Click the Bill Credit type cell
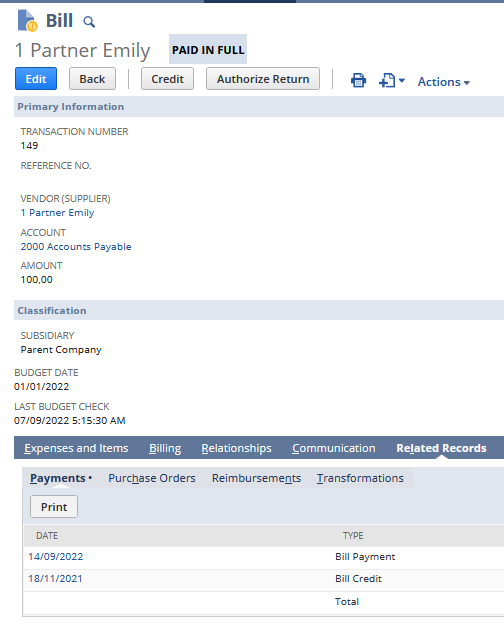The image size is (504, 624). [358, 578]
